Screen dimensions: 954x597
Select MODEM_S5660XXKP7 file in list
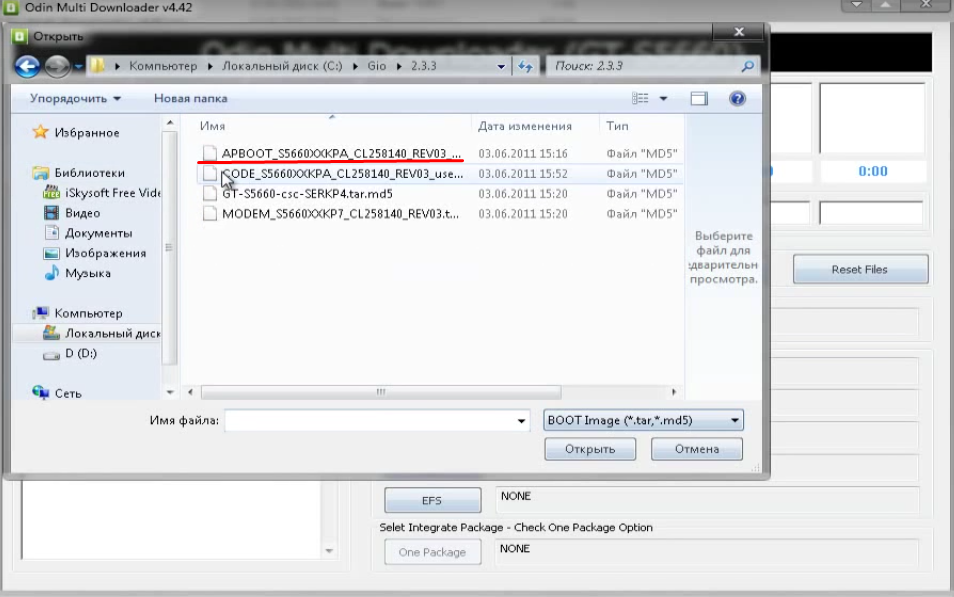tap(339, 214)
